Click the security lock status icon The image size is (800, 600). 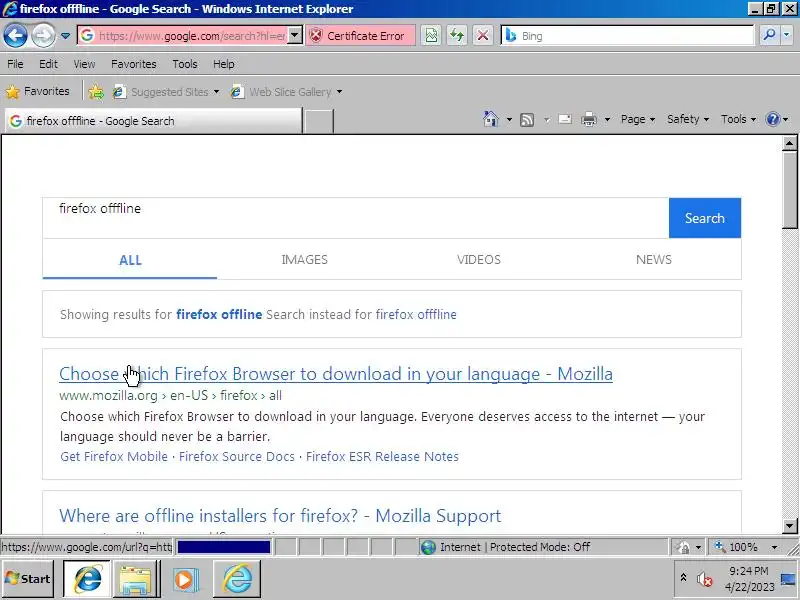[683, 547]
